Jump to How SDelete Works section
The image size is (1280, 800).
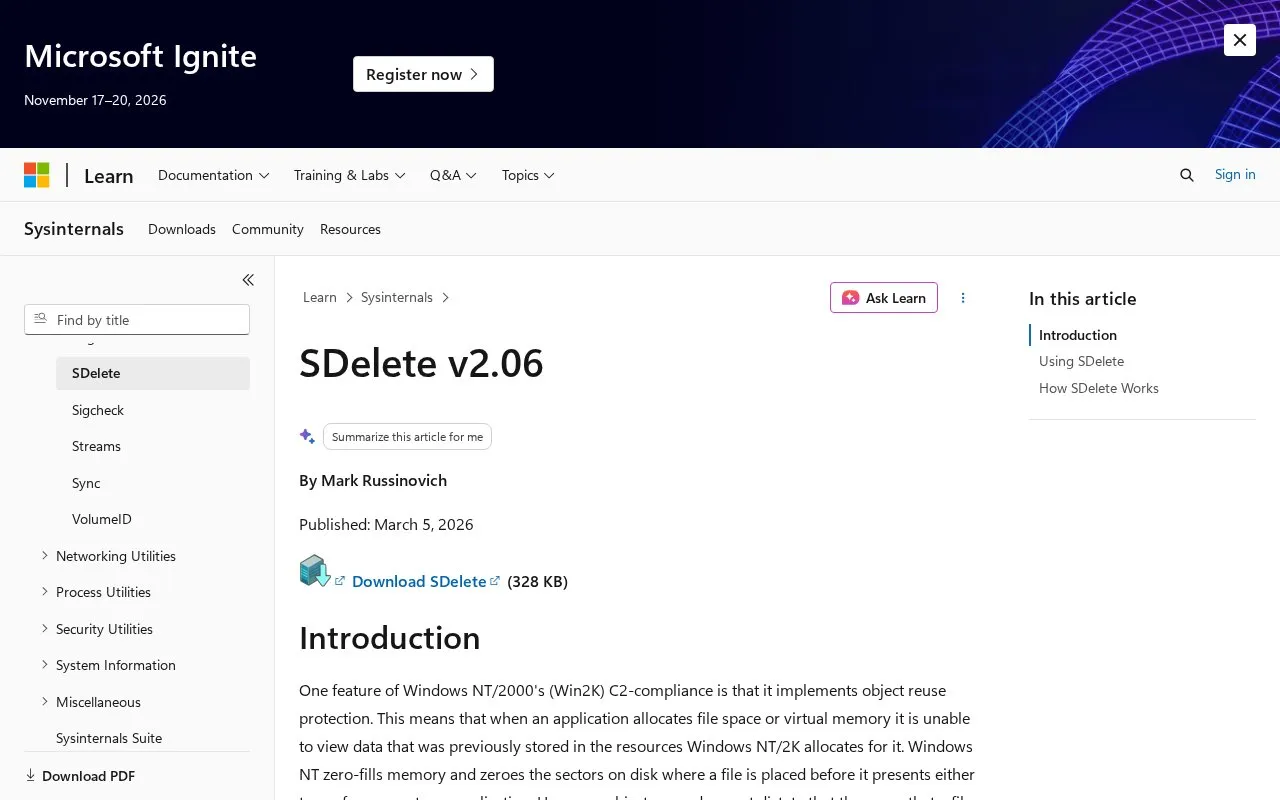(1099, 388)
